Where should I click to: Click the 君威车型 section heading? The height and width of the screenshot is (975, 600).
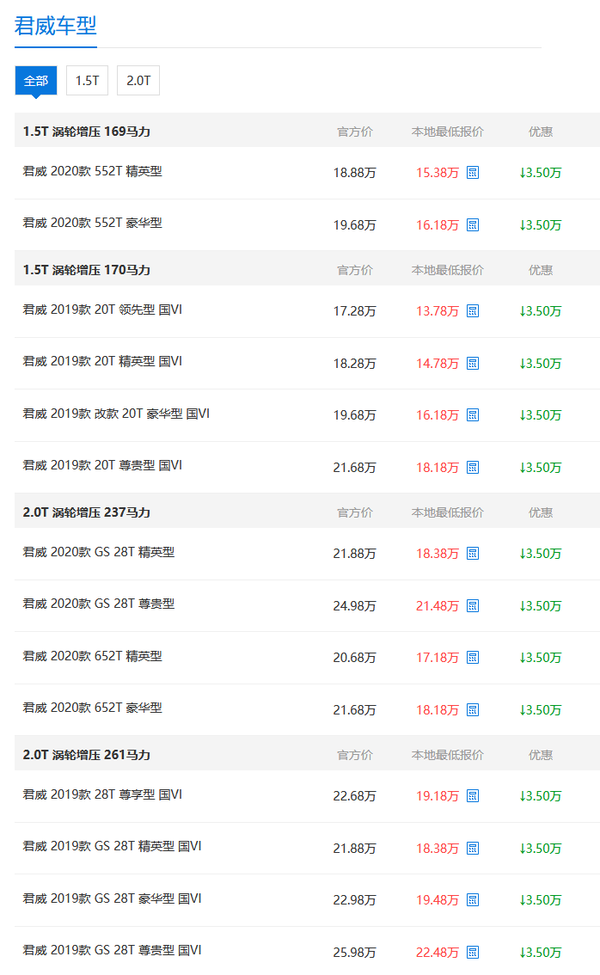pos(55,26)
